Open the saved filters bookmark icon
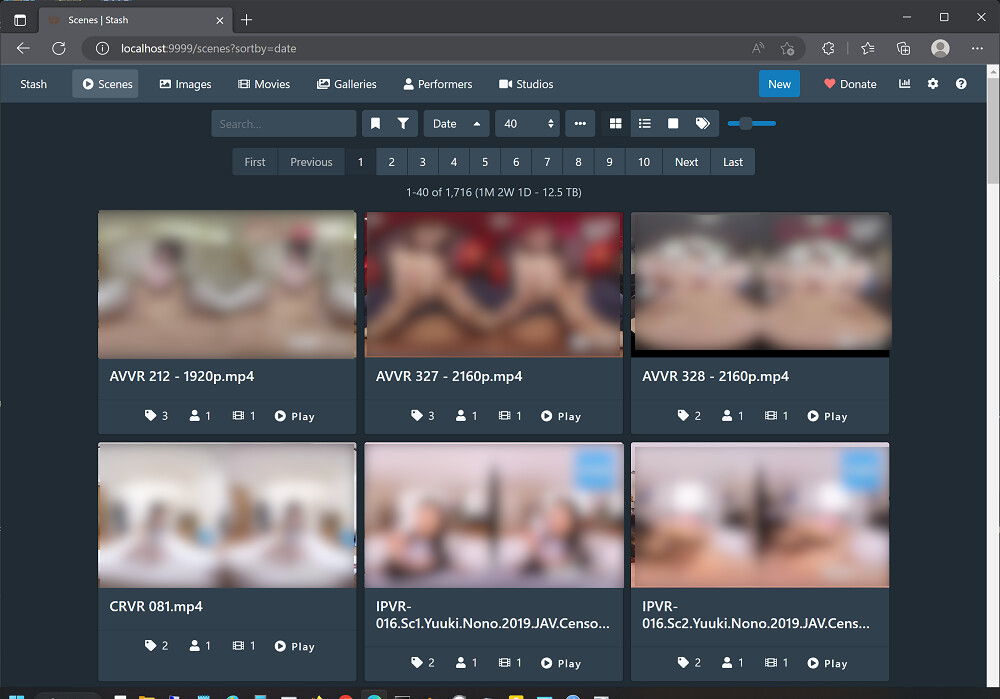The width and height of the screenshot is (1000, 699). coord(375,124)
